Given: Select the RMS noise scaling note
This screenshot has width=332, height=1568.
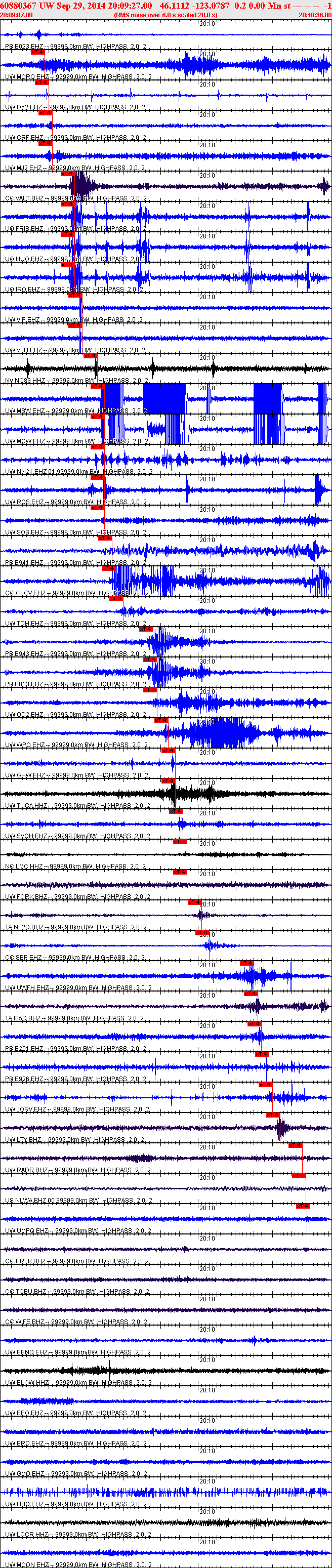Looking at the screenshot, I should 165,15.
